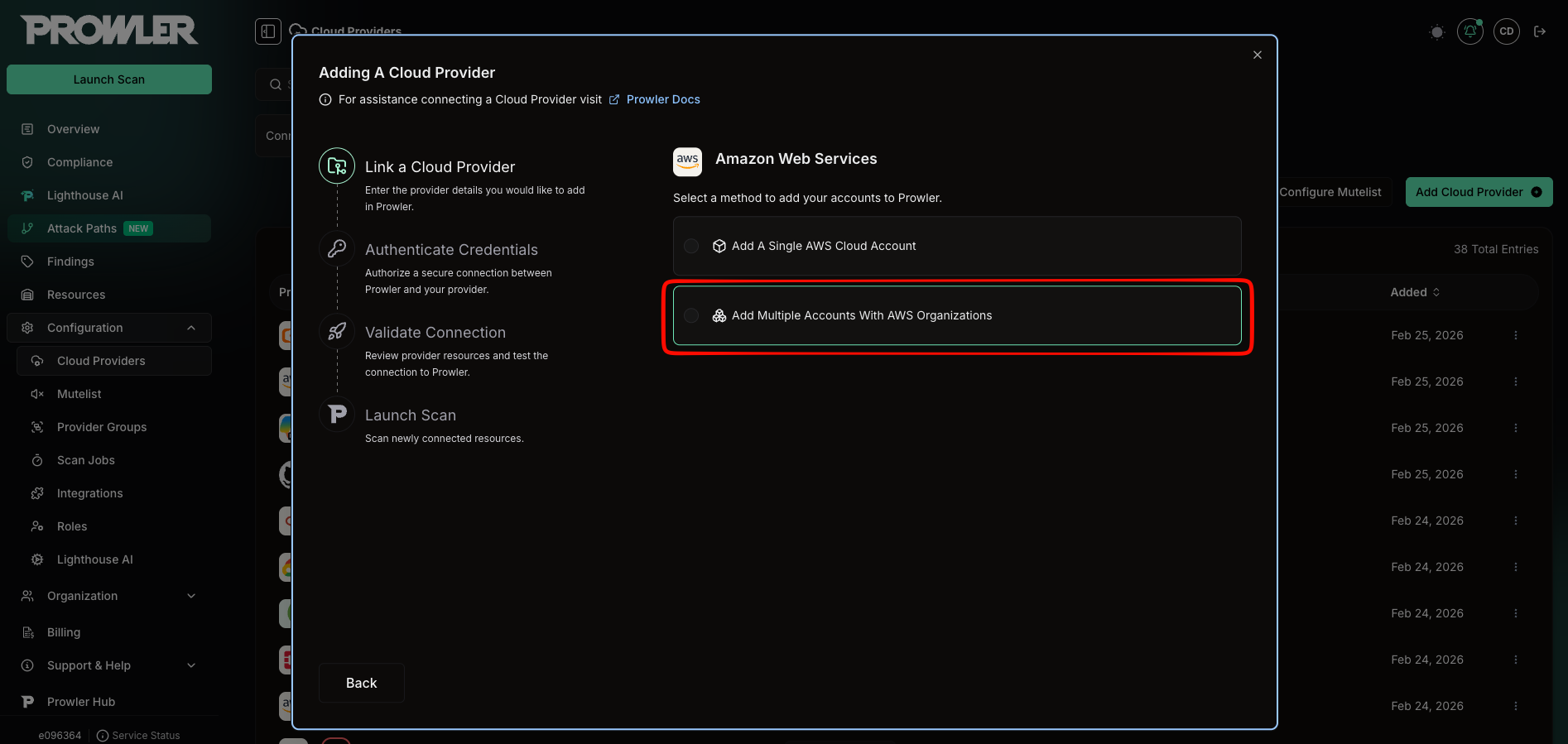
Task: Click the notifications bell icon
Action: pos(1469,31)
